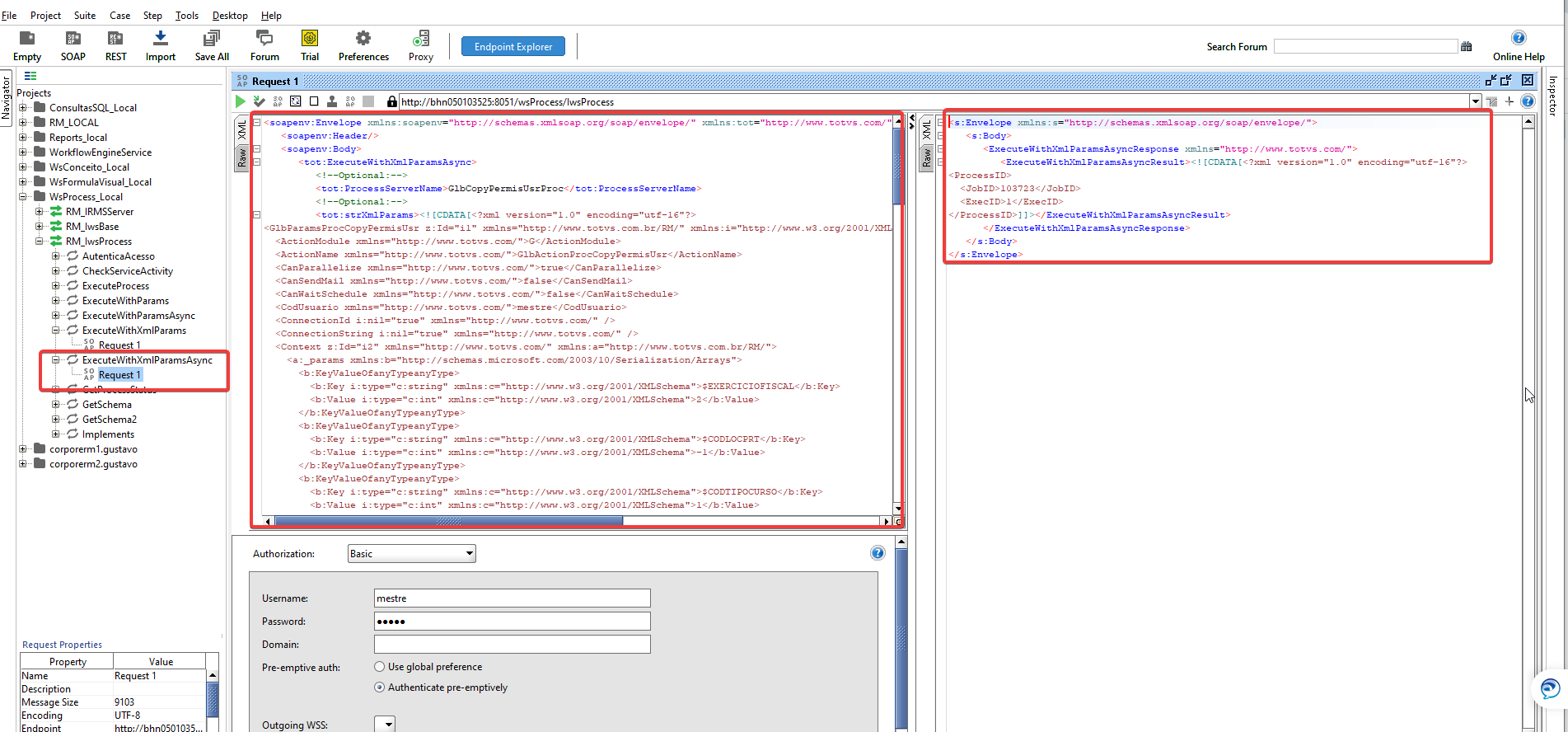Expand the RM_LOCAL project node

tap(23, 122)
